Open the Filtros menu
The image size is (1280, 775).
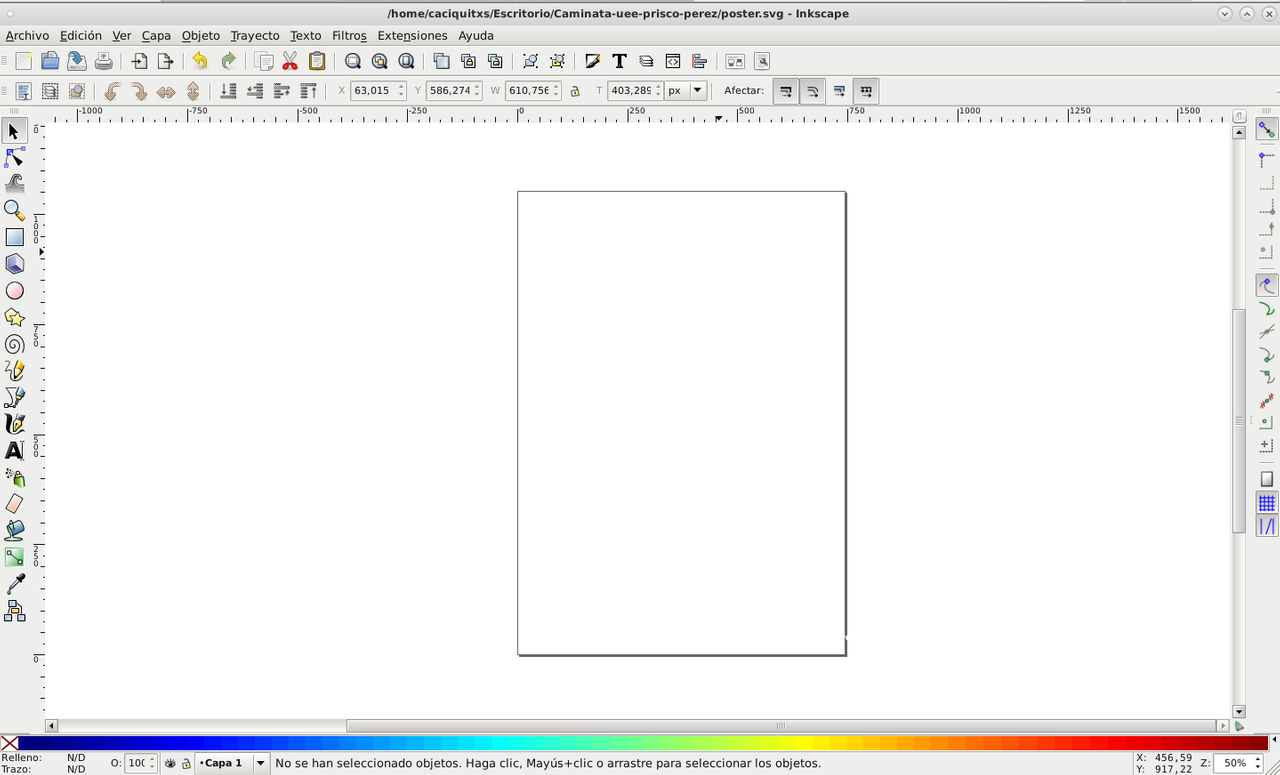point(349,35)
